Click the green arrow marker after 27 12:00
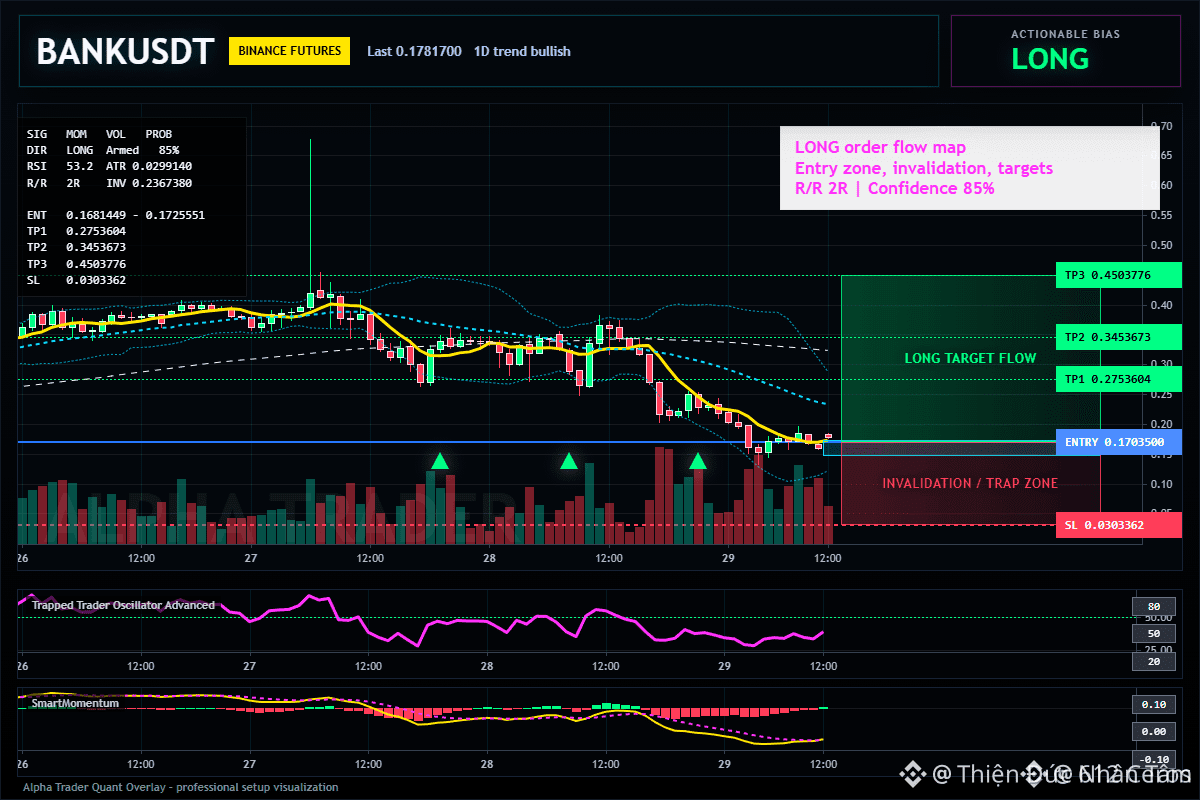The height and width of the screenshot is (800, 1200). (440, 461)
